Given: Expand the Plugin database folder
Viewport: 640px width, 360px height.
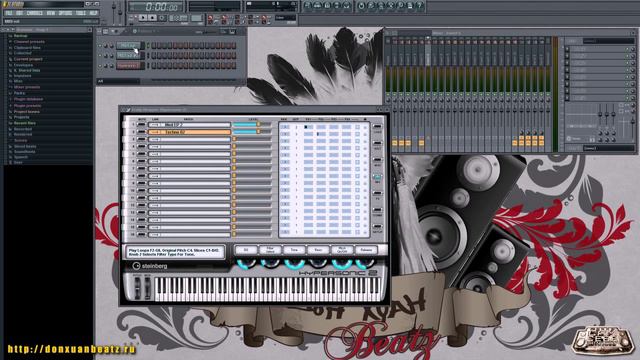Looking at the screenshot, I should (28, 99).
